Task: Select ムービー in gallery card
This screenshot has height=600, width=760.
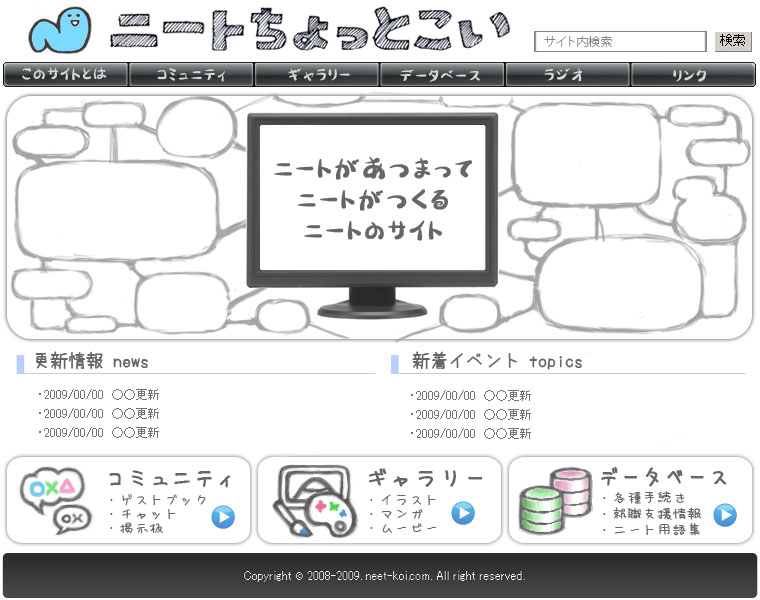Action: tap(409, 528)
